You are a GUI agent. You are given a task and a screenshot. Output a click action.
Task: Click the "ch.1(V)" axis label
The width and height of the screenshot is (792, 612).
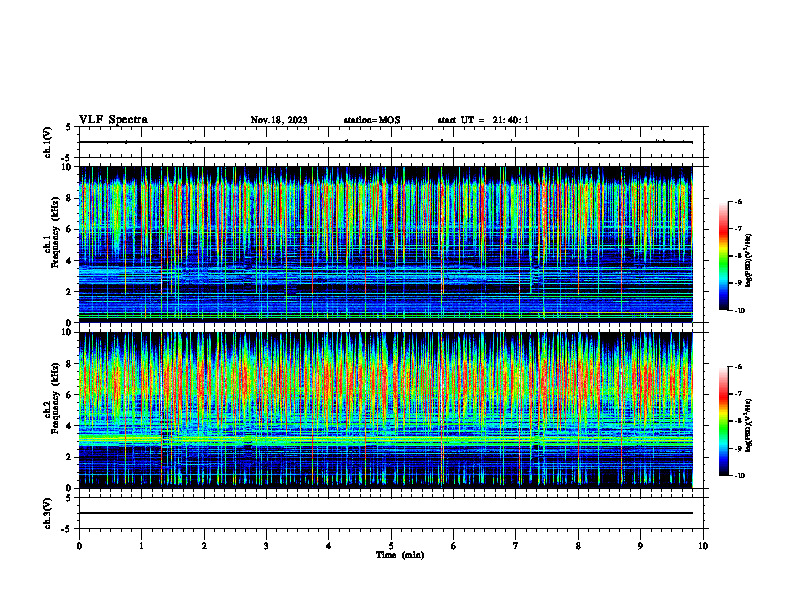pos(47,142)
